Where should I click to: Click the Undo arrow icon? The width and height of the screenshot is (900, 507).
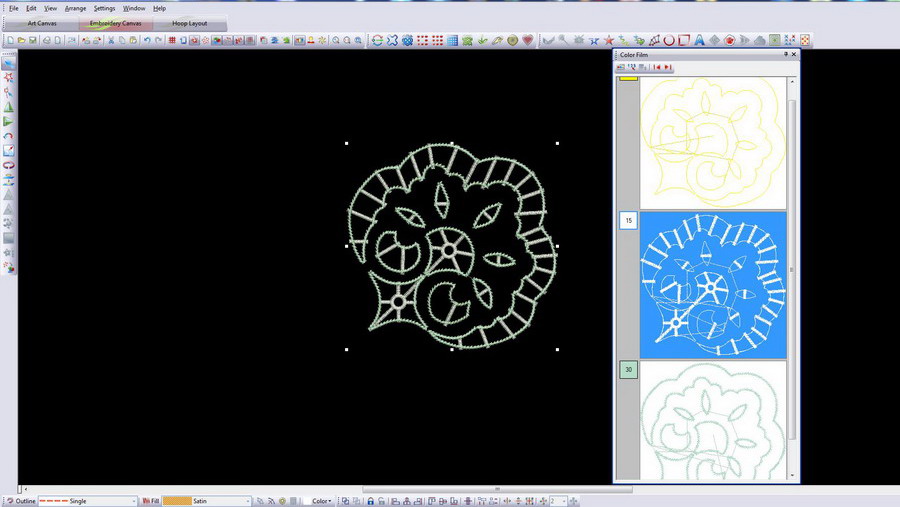[x=147, y=40]
